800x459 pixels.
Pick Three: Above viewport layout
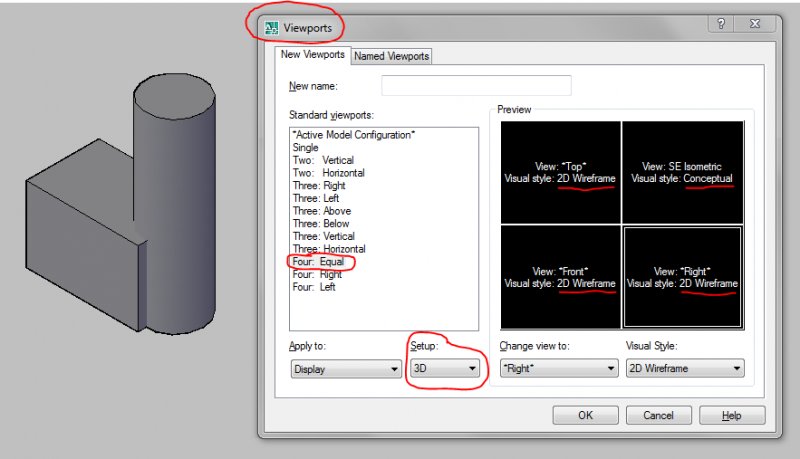point(321,211)
